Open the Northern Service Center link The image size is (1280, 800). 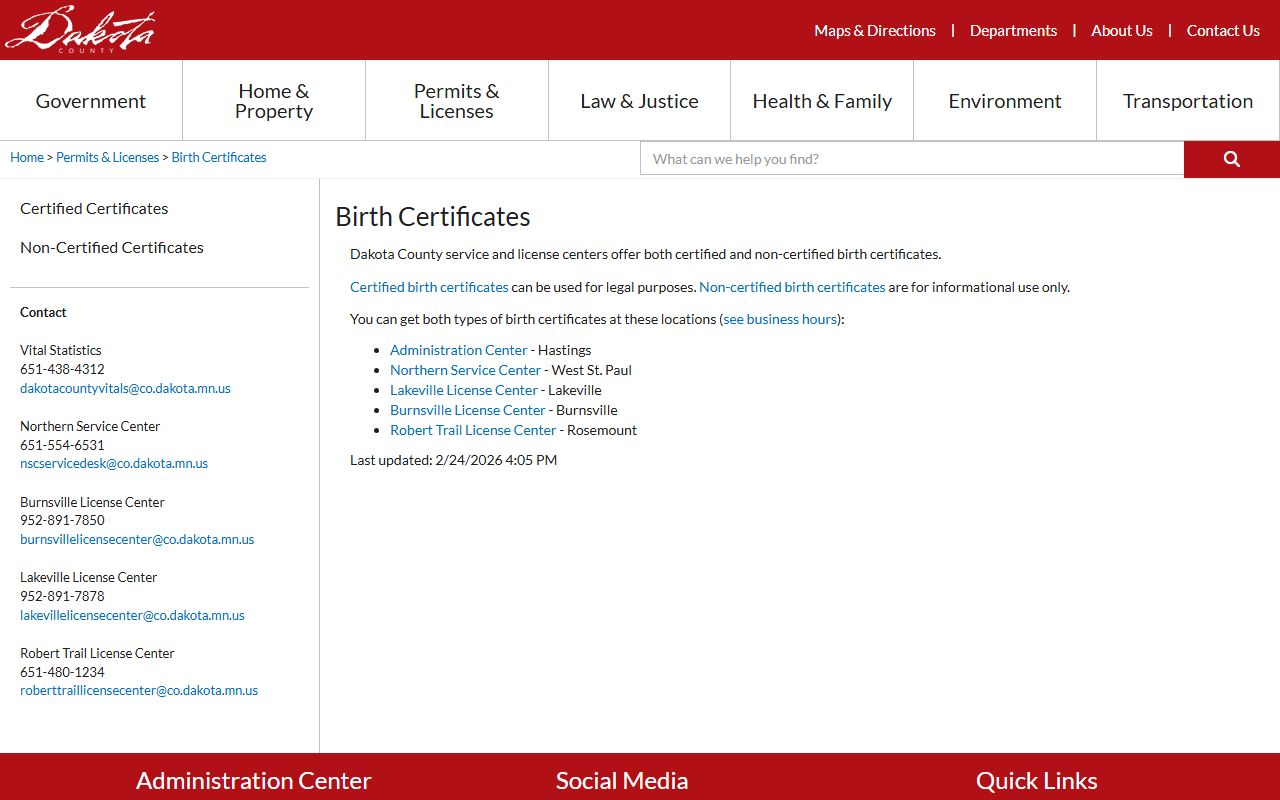pyautogui.click(x=465, y=370)
